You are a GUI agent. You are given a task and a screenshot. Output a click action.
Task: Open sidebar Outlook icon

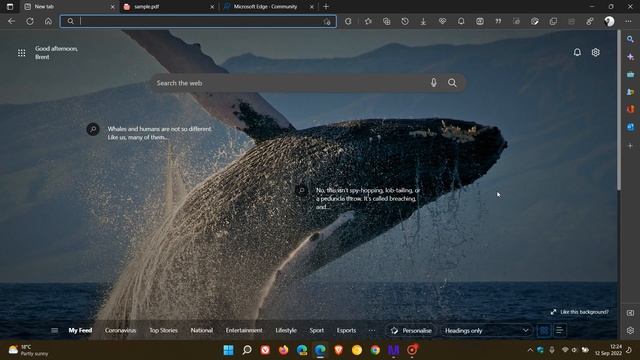(x=630, y=127)
